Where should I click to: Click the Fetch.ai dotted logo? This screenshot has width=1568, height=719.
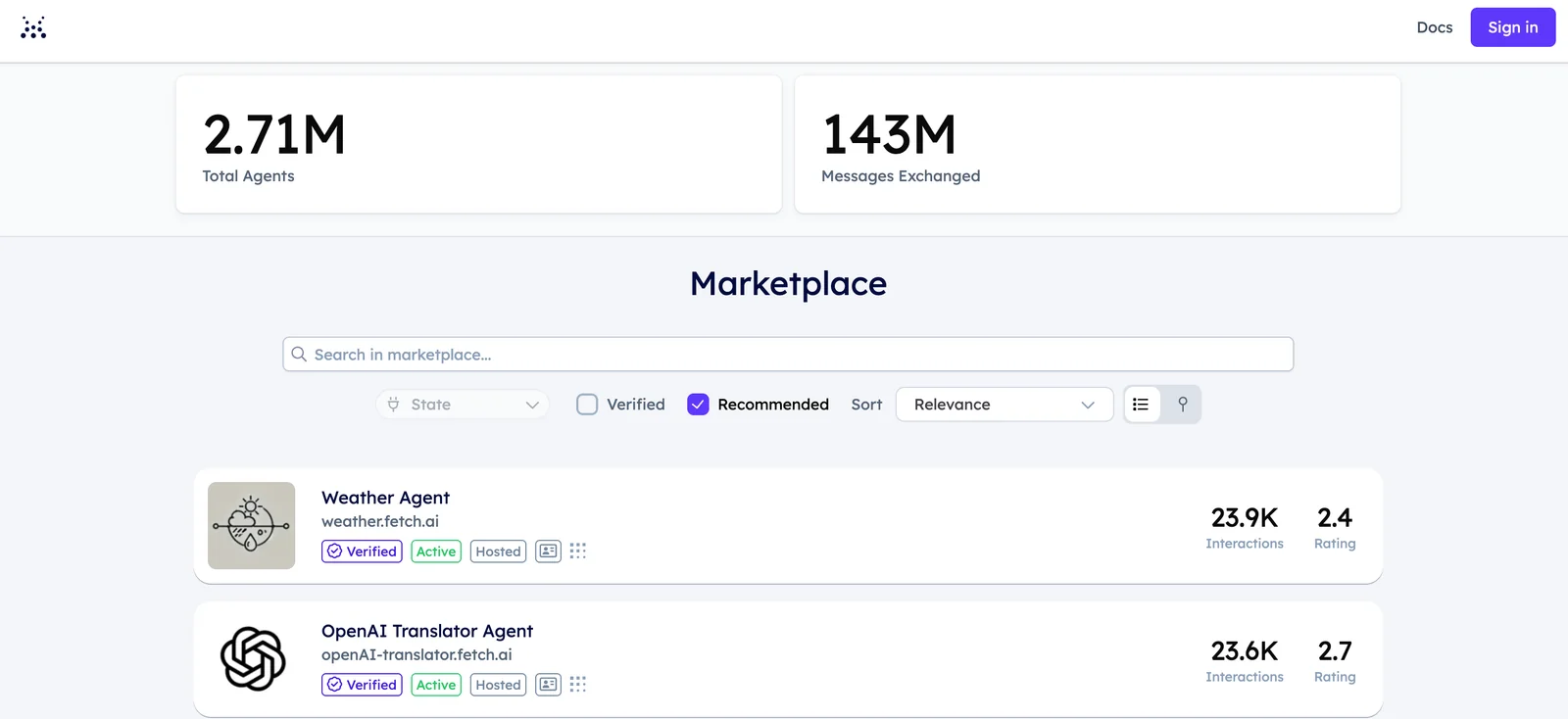(x=33, y=27)
